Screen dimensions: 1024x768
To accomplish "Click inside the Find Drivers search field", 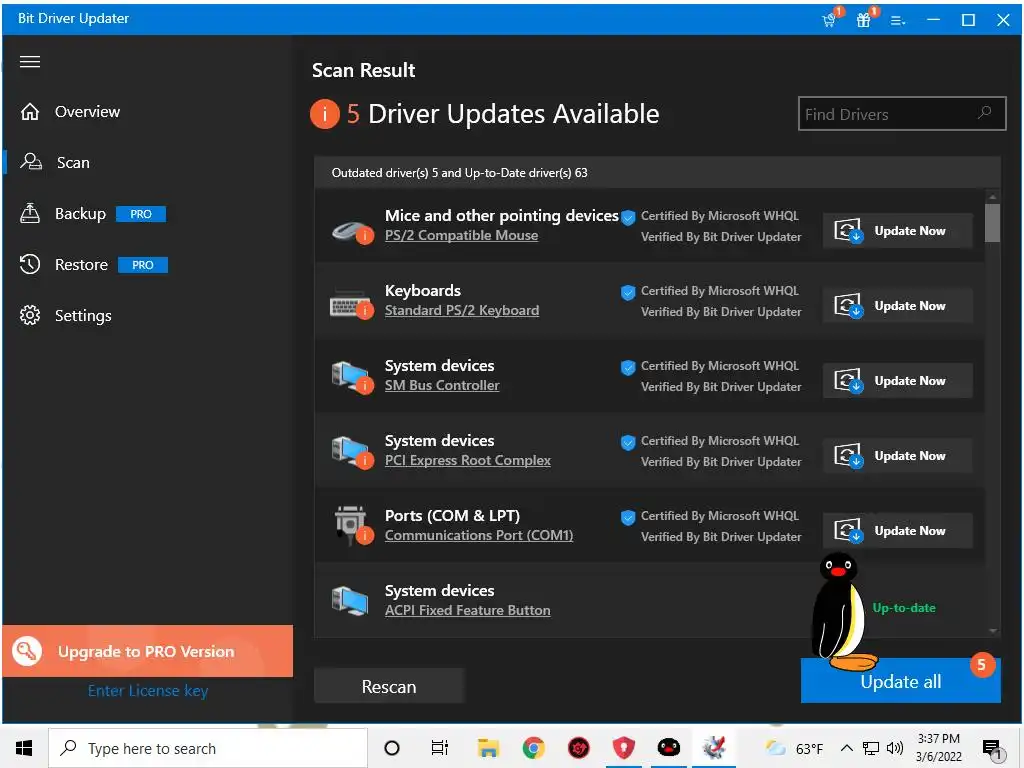I will coord(901,114).
